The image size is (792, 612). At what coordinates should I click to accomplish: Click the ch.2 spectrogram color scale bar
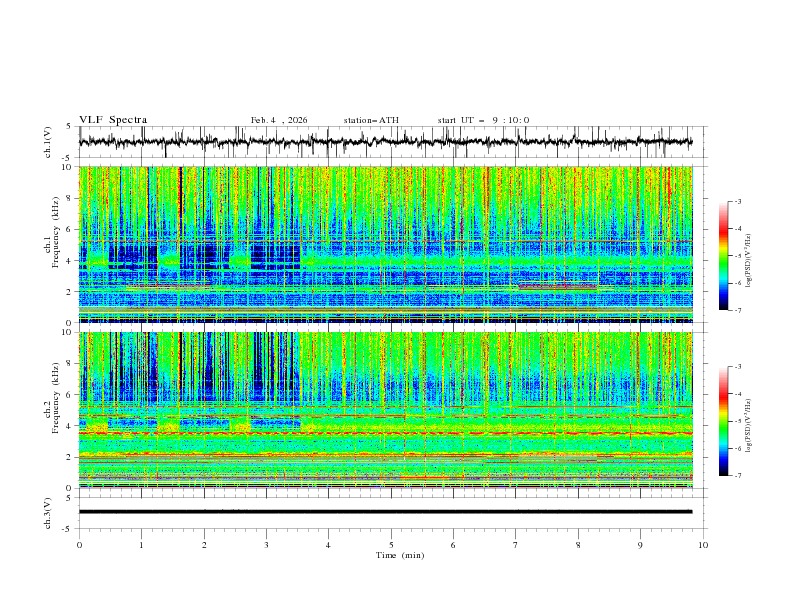[723, 421]
